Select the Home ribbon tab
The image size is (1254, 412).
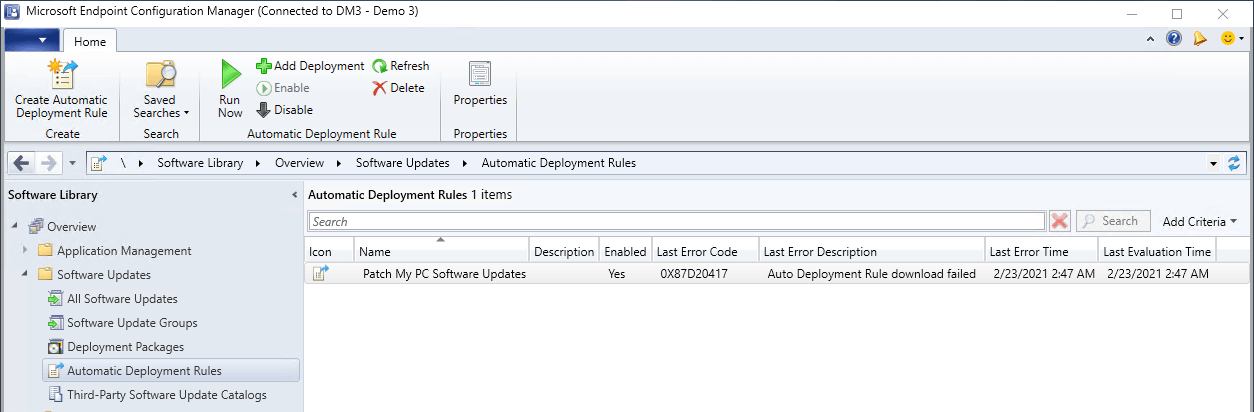pos(90,41)
